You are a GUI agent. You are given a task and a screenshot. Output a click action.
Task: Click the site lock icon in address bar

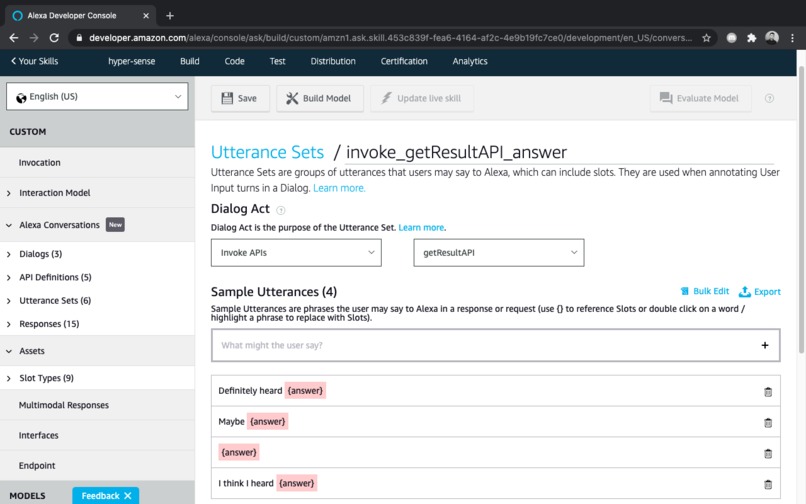pos(79,38)
